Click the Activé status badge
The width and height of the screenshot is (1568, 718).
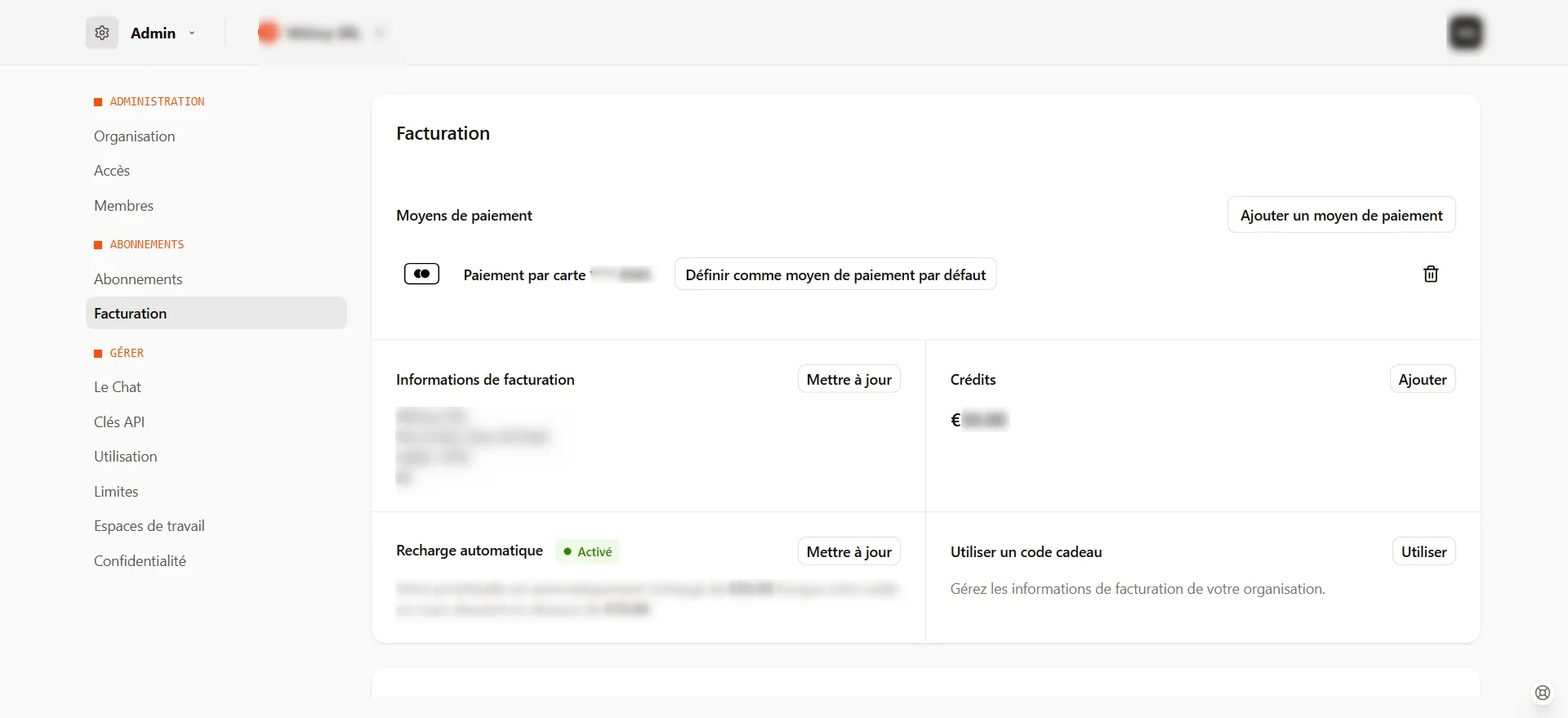point(587,552)
